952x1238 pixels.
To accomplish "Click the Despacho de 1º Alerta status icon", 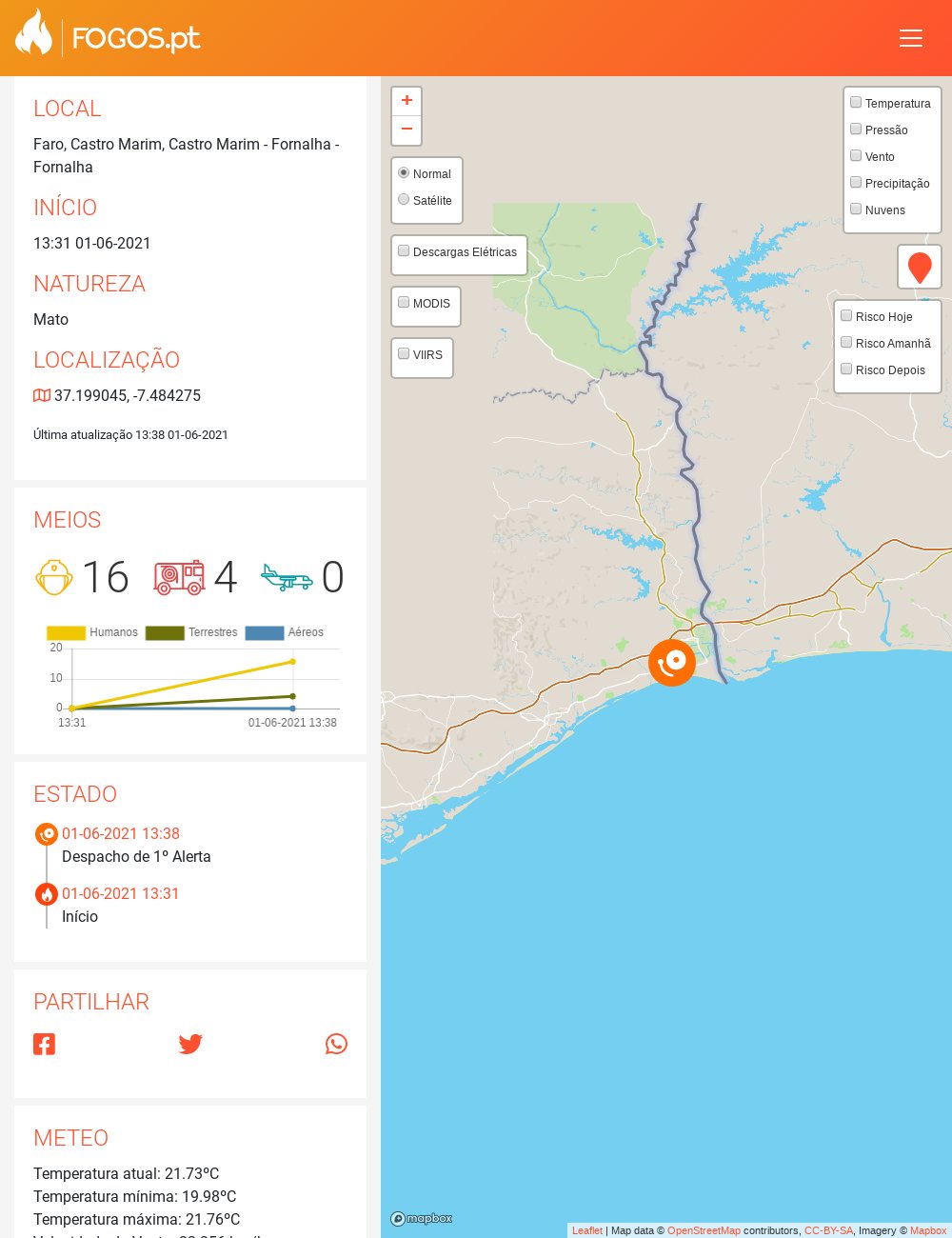I will tap(47, 834).
